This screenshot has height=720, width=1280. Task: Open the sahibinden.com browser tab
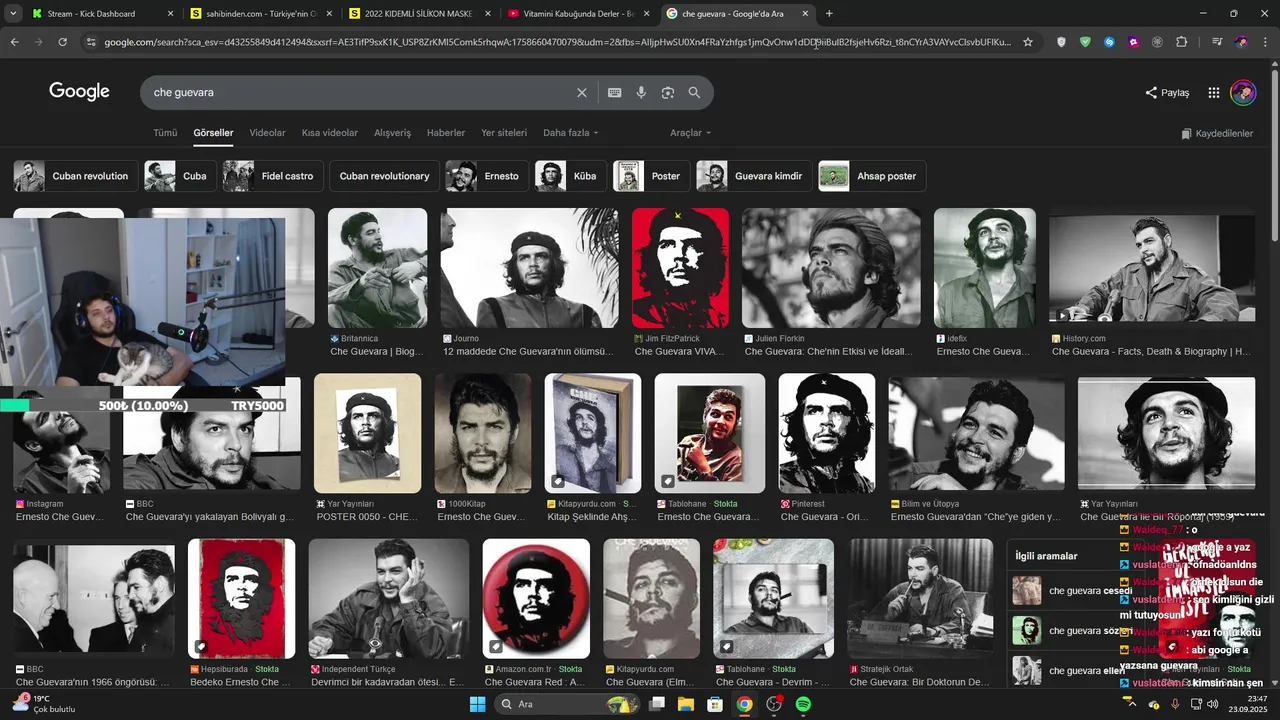262,14
